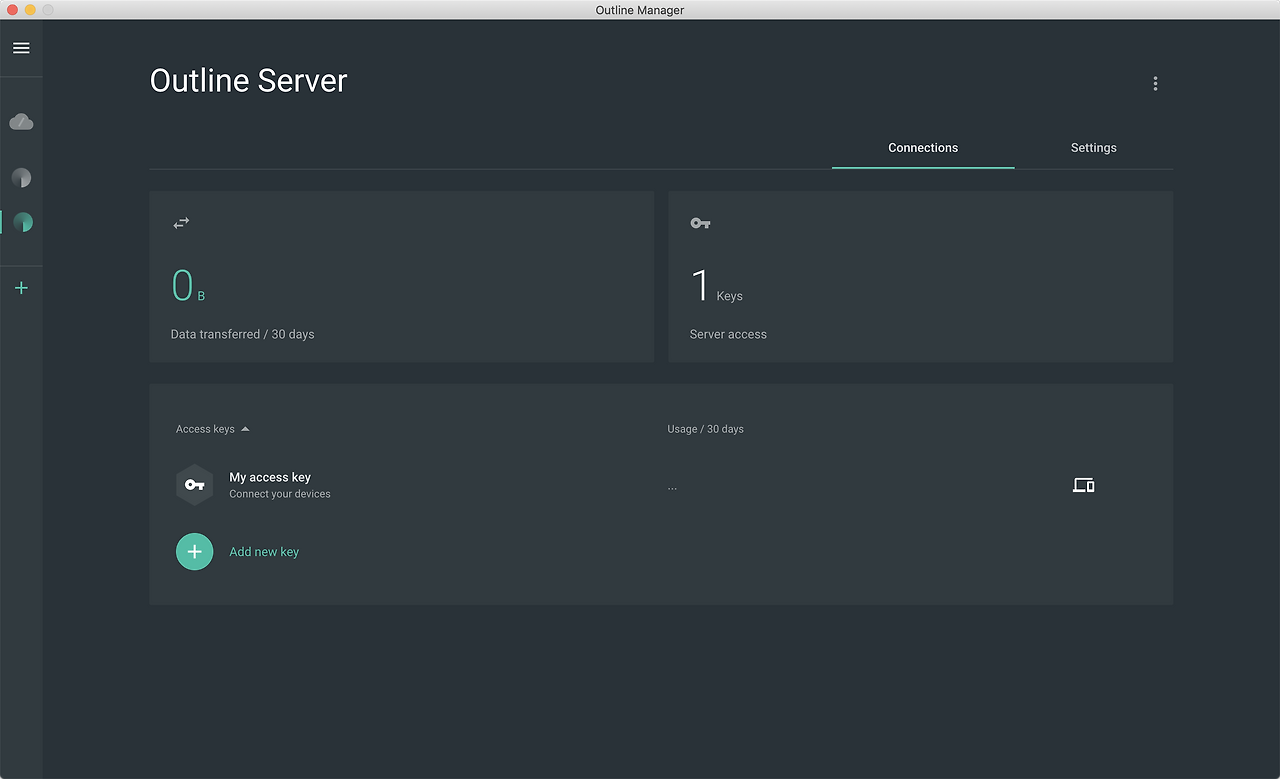Click the green plus circle to add key
The width and height of the screenshot is (1280, 779).
click(194, 551)
